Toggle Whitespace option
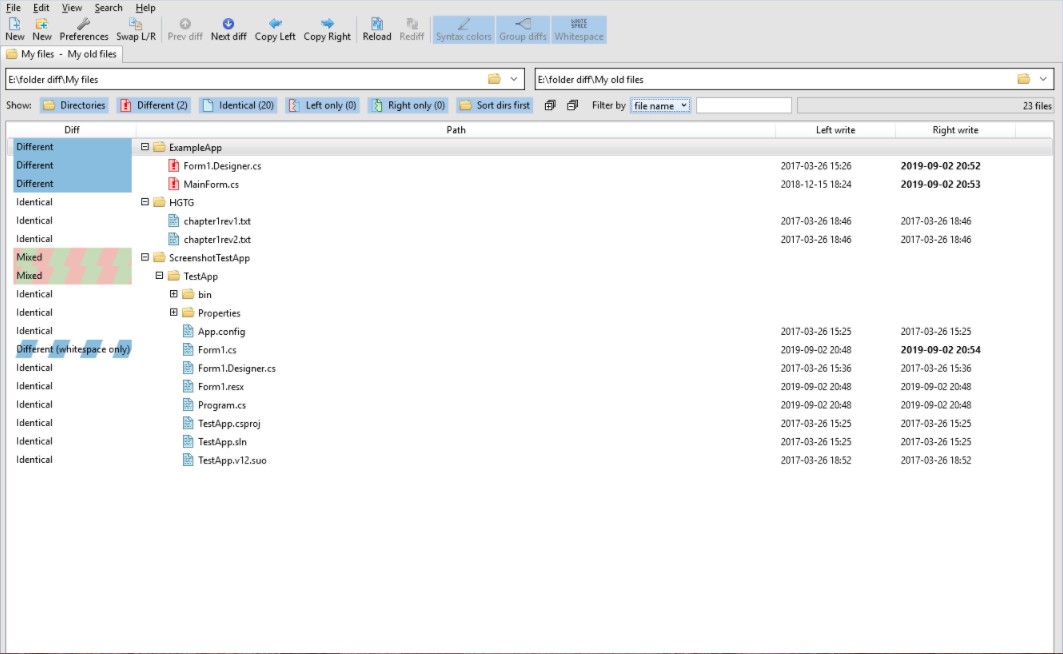This screenshot has width=1063, height=654. click(x=578, y=29)
